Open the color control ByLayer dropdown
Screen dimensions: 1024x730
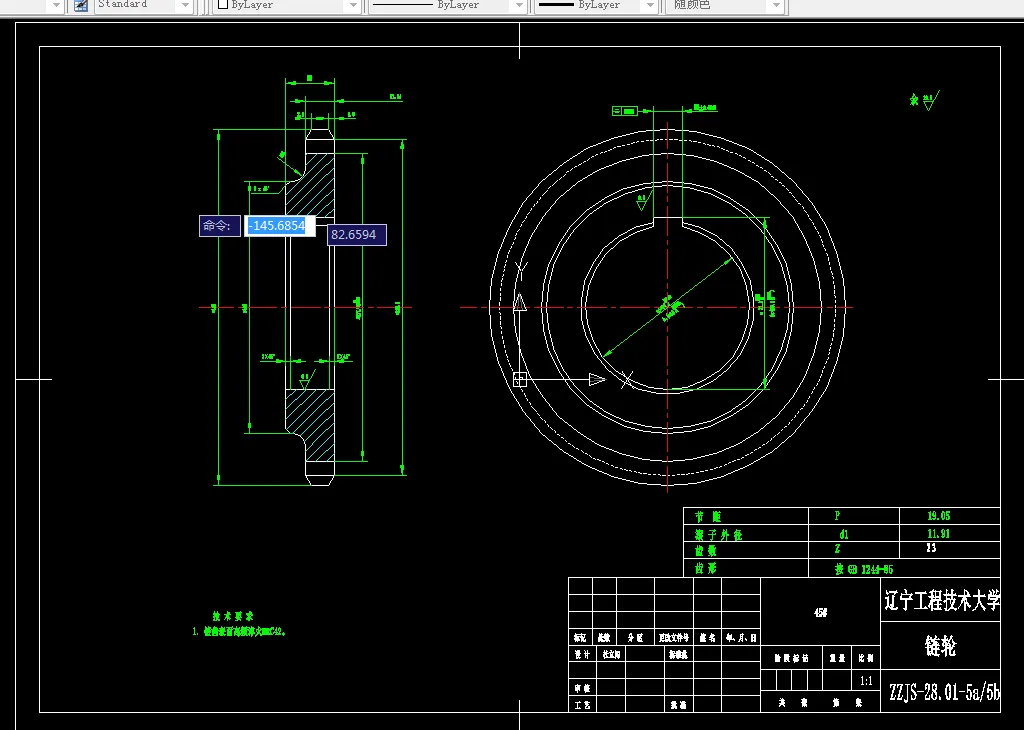click(x=353, y=5)
